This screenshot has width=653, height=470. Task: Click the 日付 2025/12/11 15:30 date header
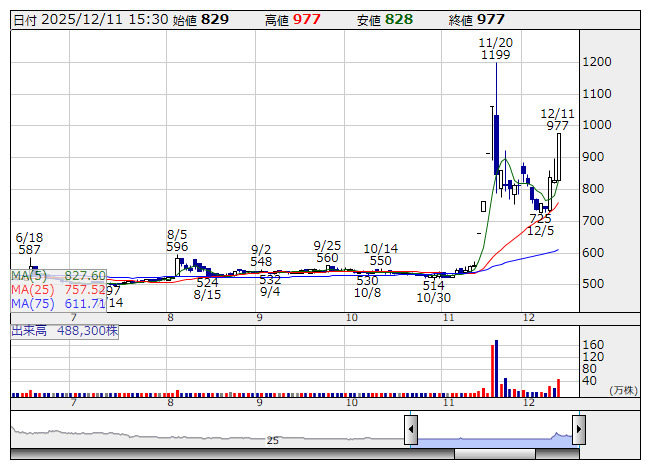click(x=90, y=19)
